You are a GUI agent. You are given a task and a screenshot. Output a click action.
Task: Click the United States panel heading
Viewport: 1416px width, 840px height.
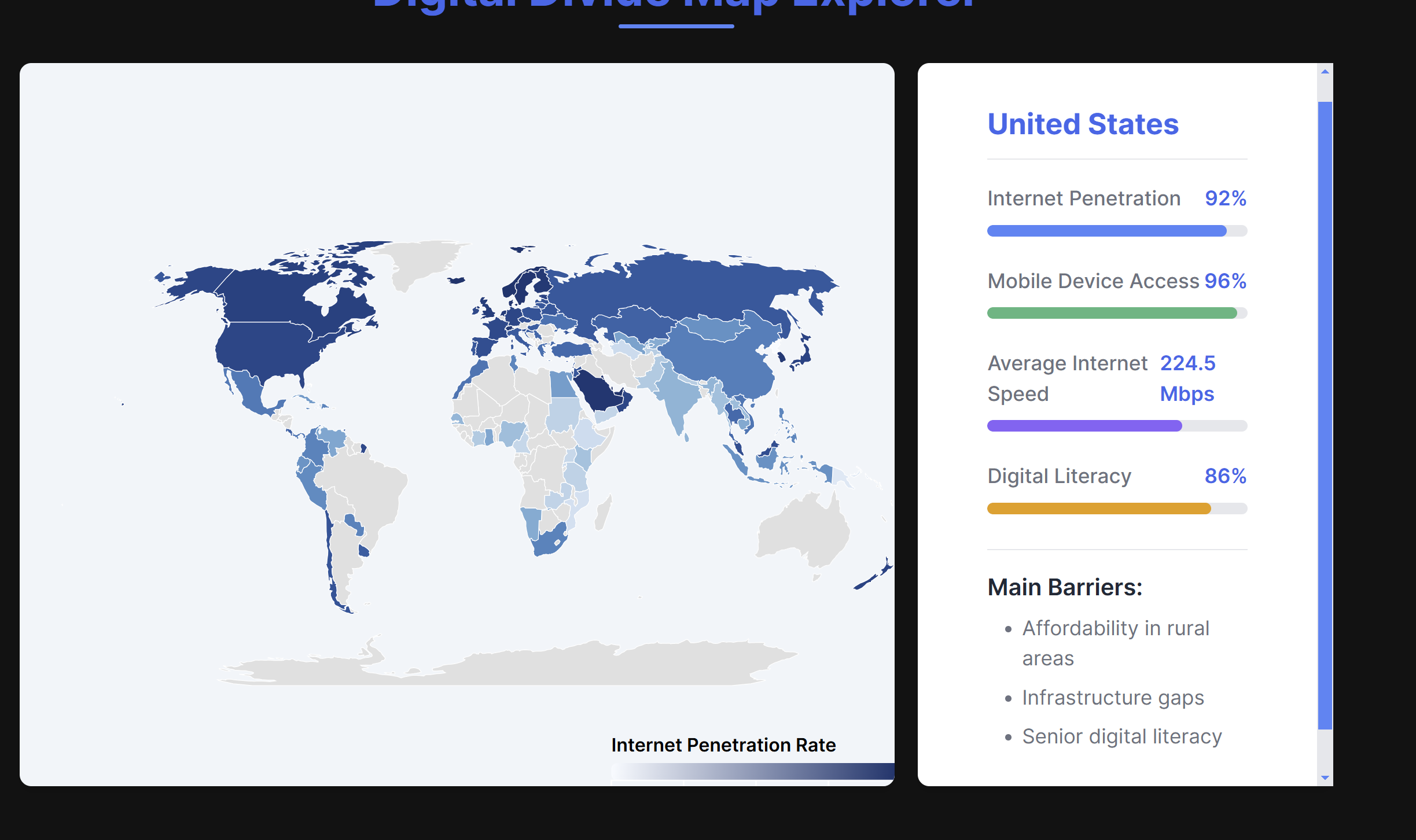coord(1083,124)
